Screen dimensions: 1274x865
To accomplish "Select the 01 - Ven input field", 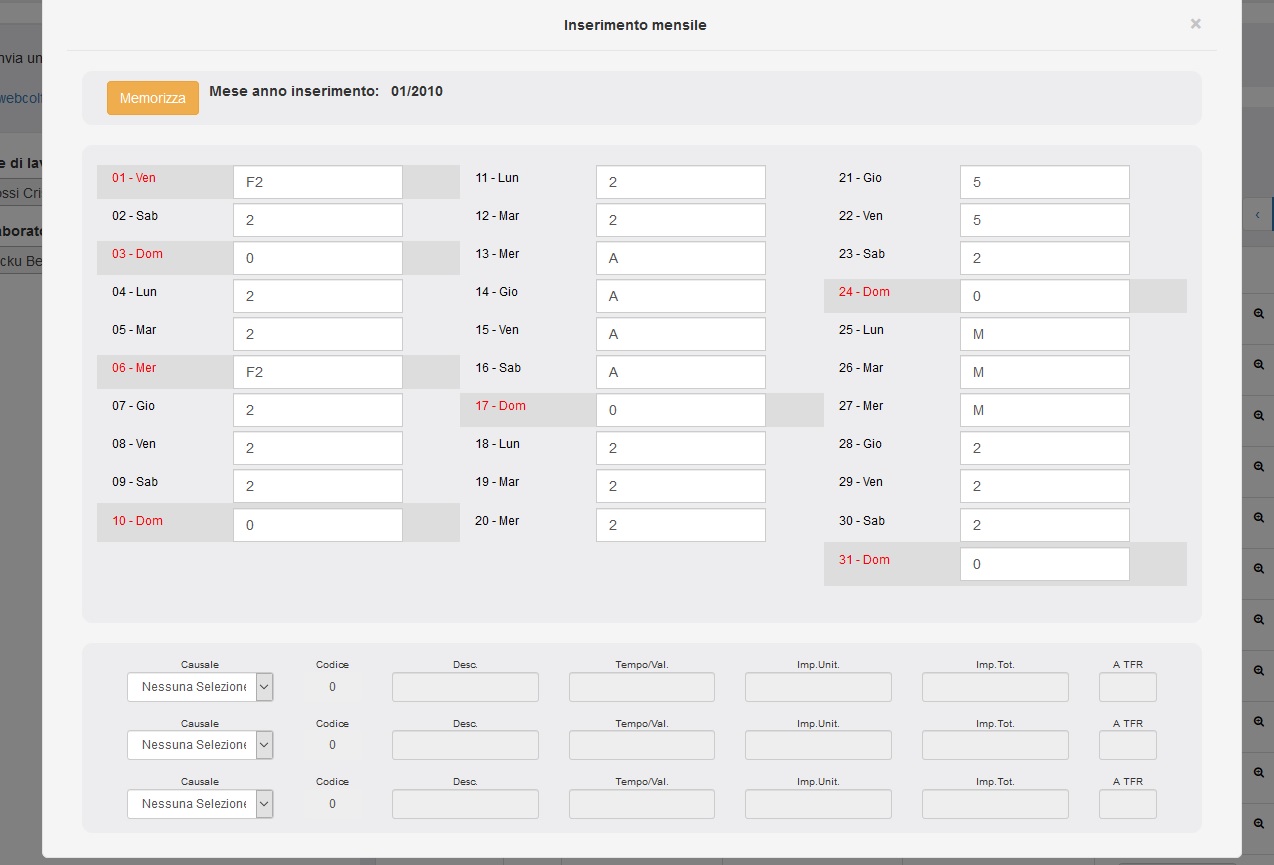I will pos(318,182).
